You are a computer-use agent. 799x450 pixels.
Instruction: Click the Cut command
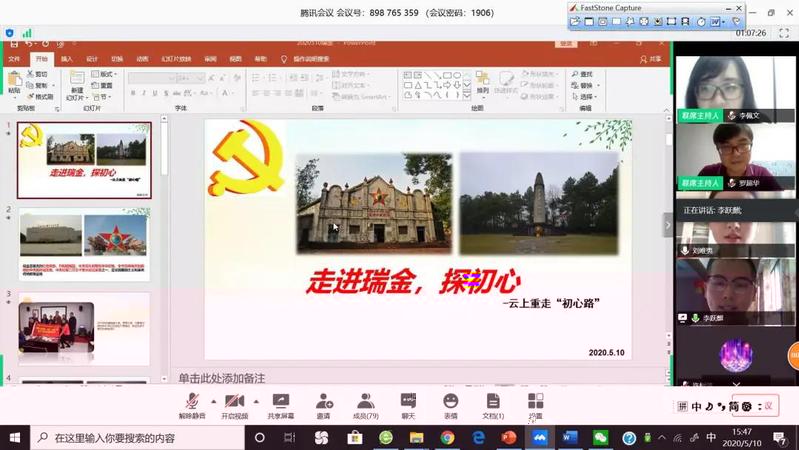pos(38,74)
